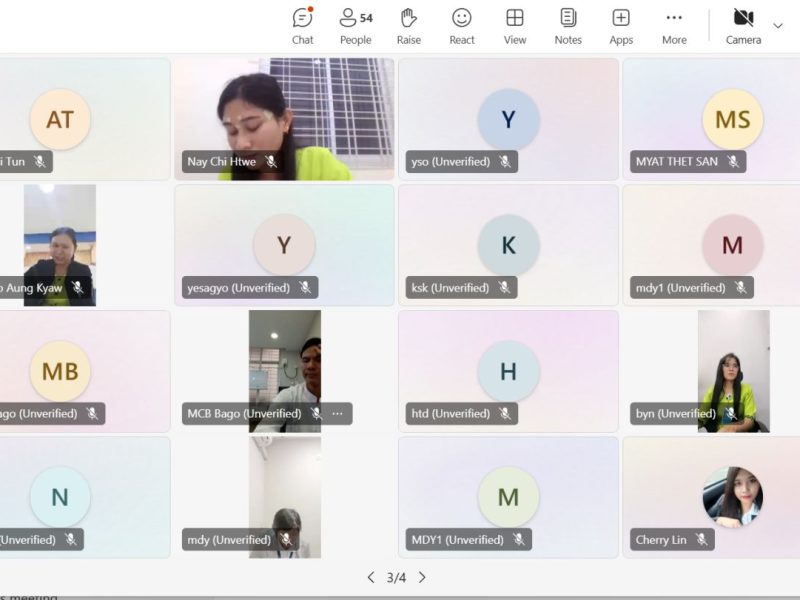
Task: Click muted mic icon on Cherry Lin
Action: tap(702, 540)
